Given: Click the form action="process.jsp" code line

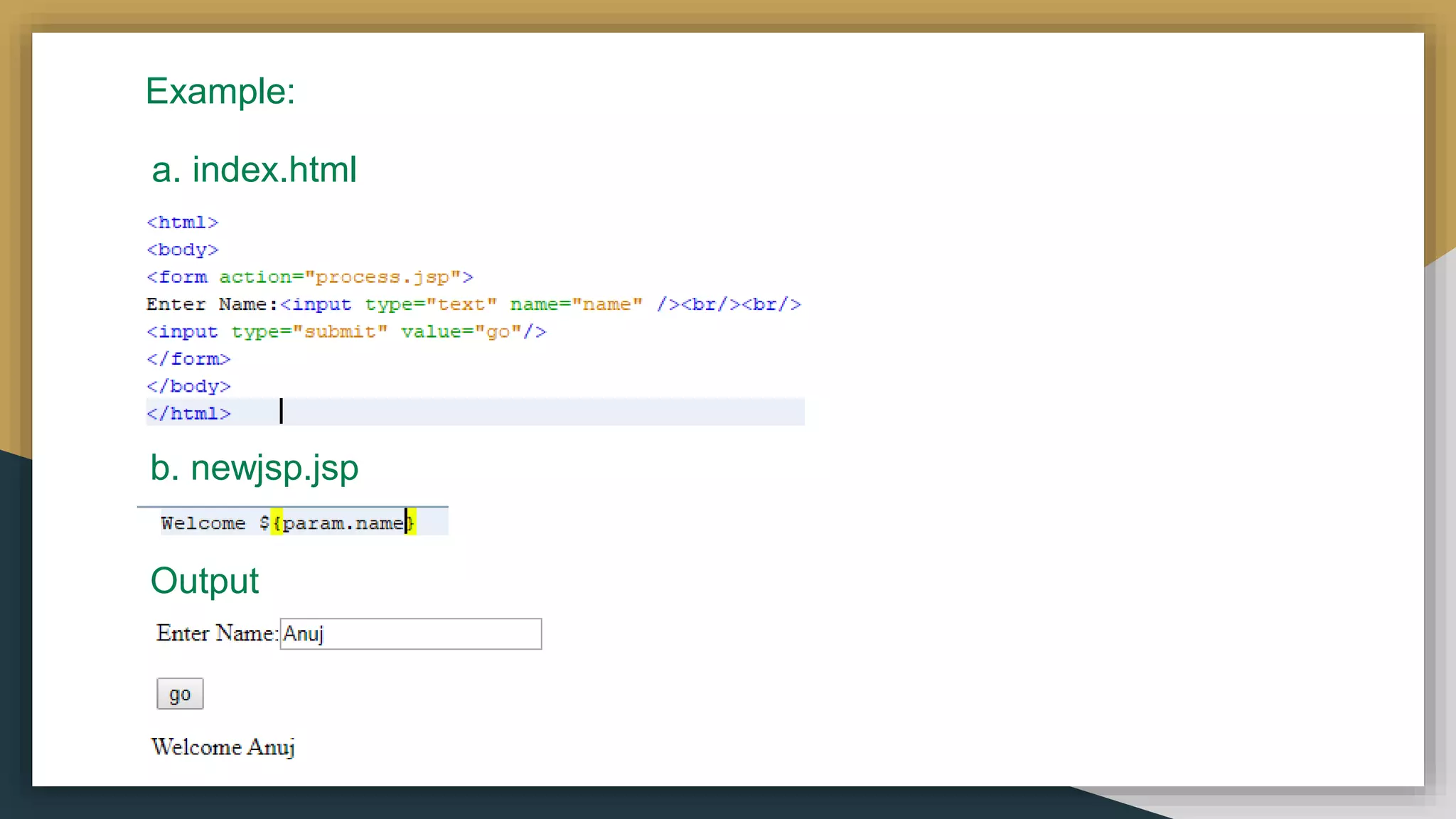Looking at the screenshot, I should point(310,277).
